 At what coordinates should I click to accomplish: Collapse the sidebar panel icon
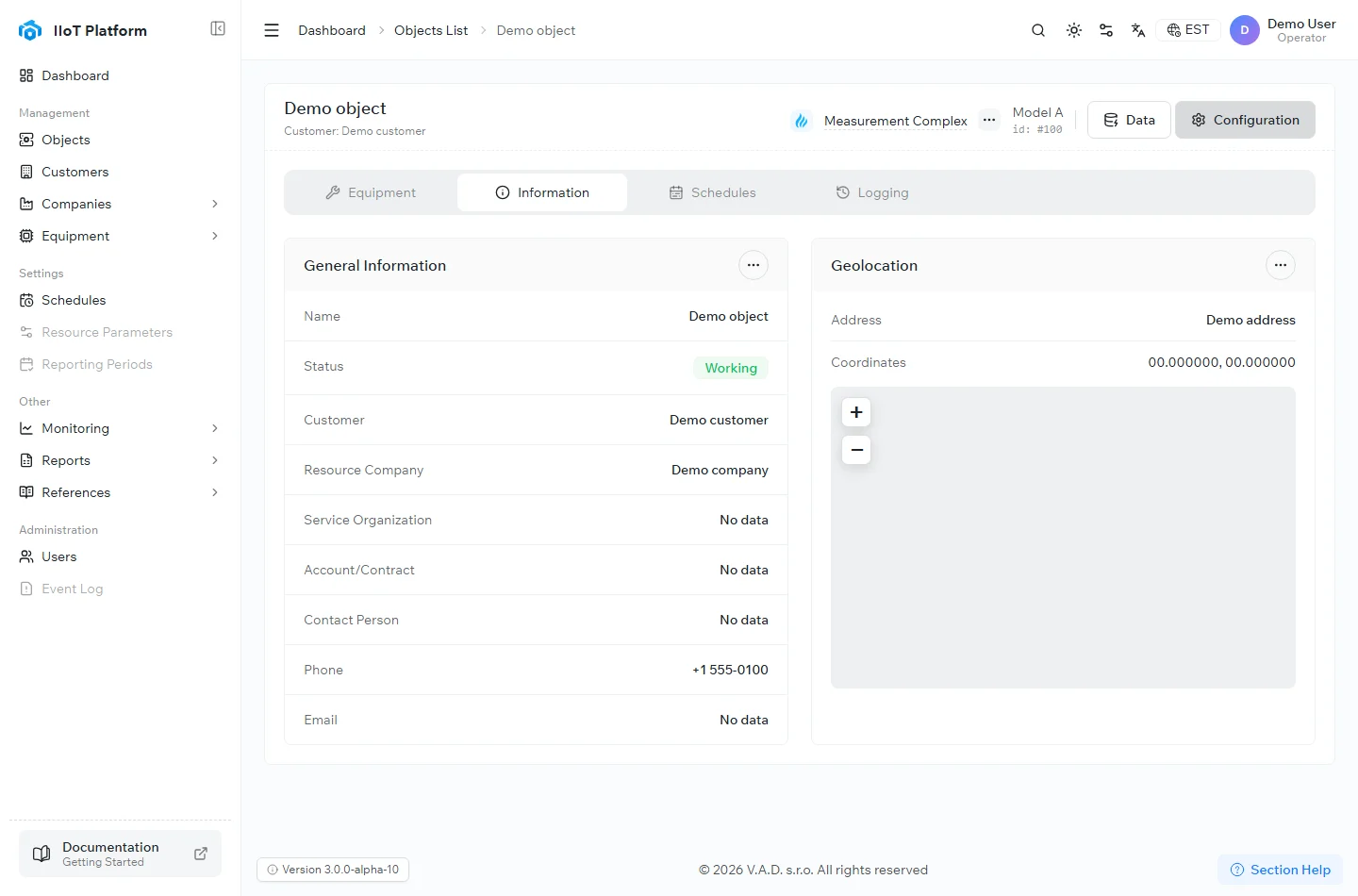pos(218,28)
